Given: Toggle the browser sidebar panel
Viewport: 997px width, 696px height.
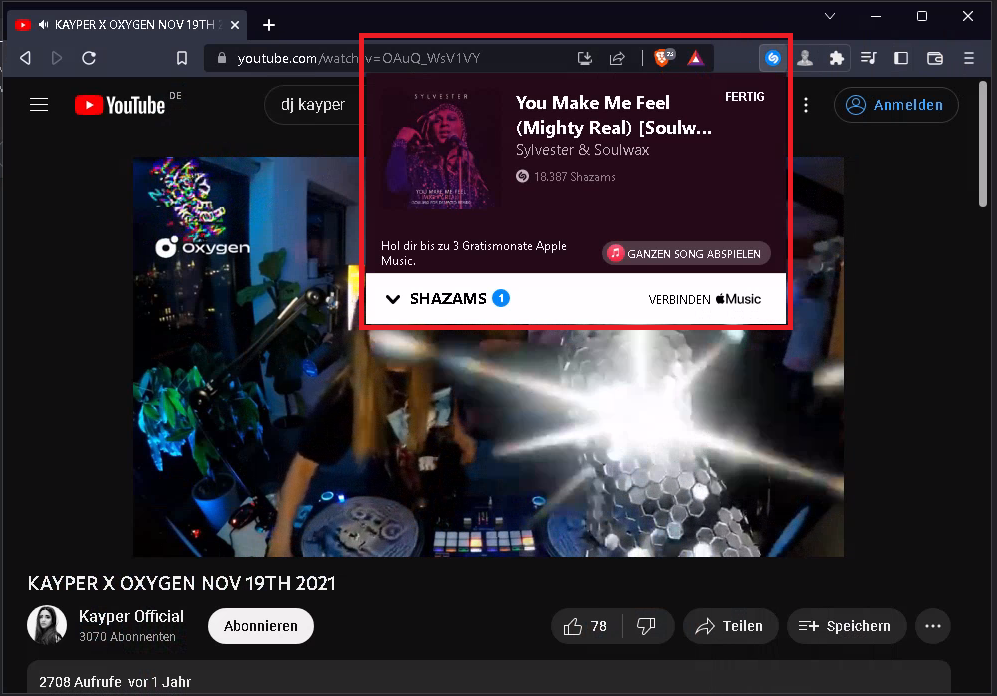Looking at the screenshot, I should pos(901,59).
